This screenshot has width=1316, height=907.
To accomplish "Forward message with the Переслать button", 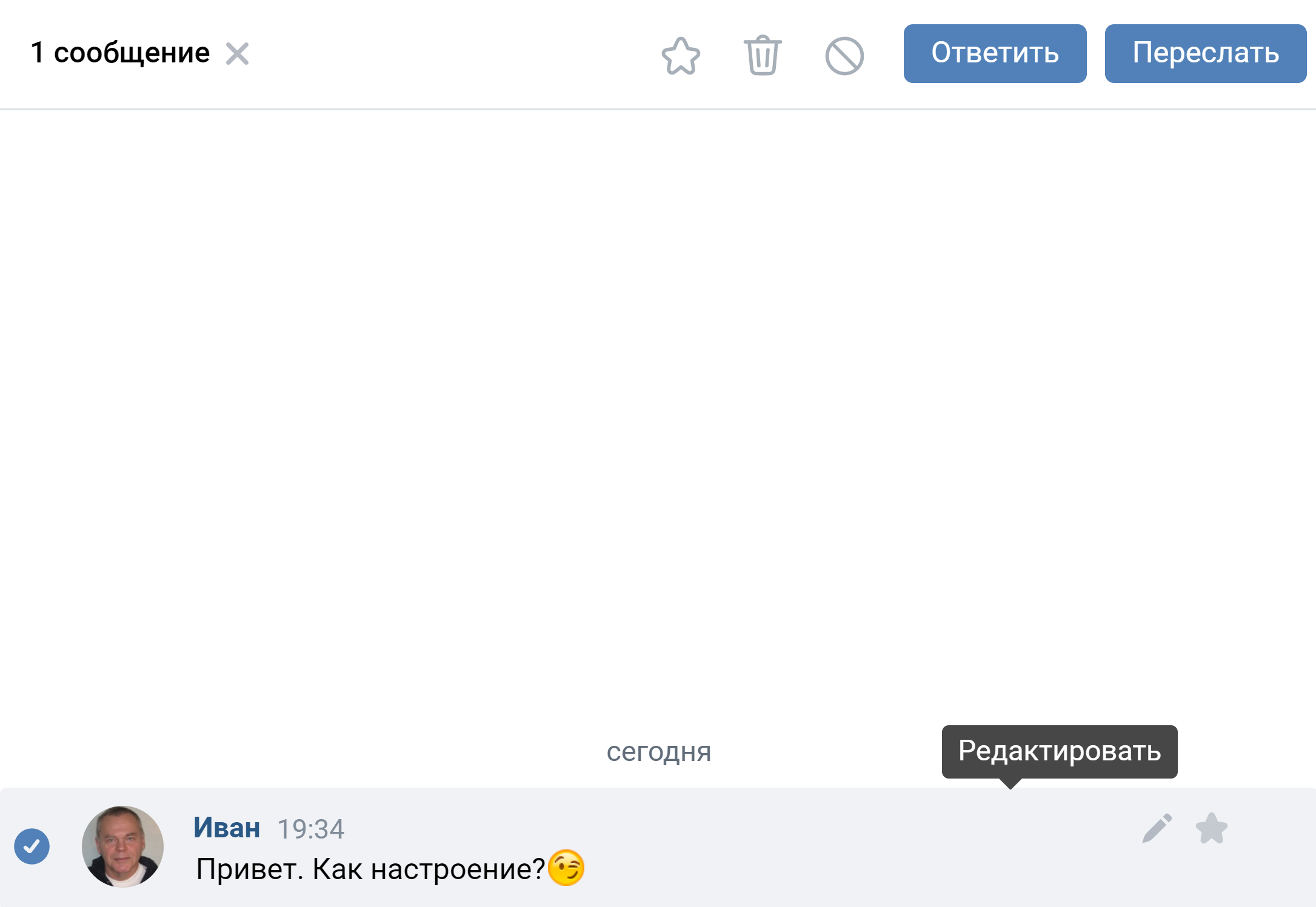I will click(1205, 53).
